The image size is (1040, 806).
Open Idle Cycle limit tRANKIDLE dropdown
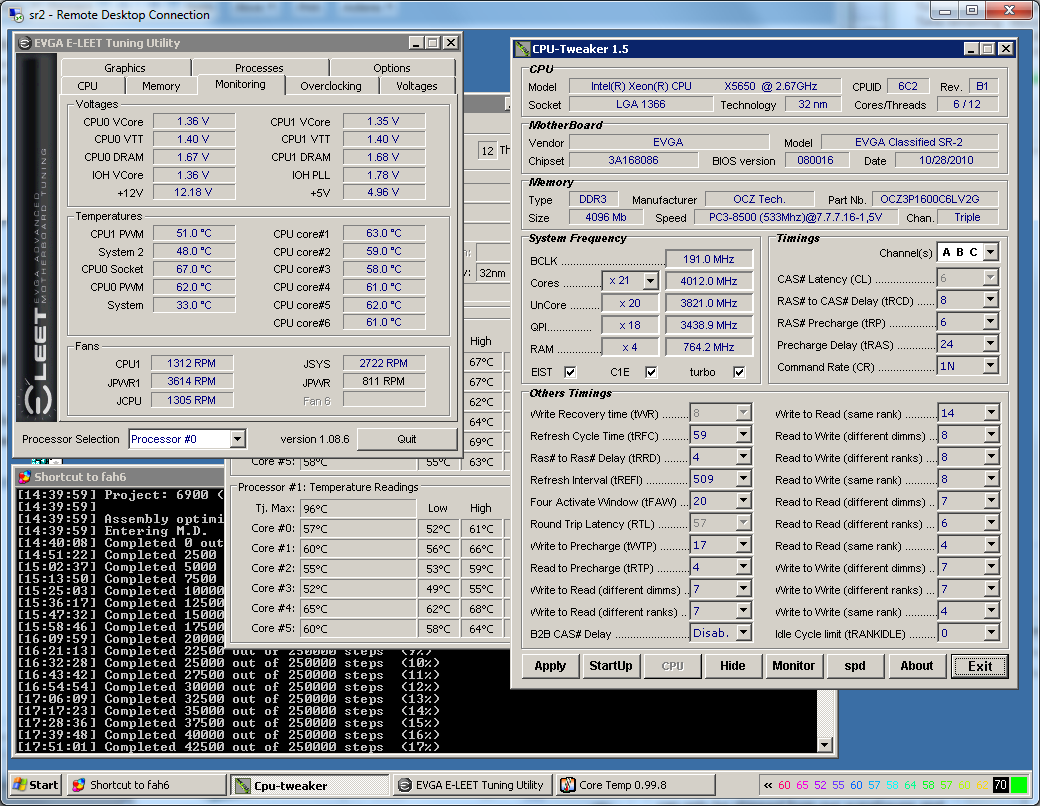click(991, 634)
